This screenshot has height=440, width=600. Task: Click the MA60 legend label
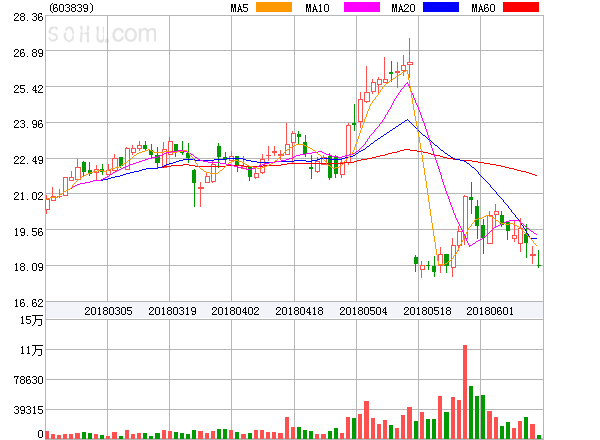[x=483, y=8]
